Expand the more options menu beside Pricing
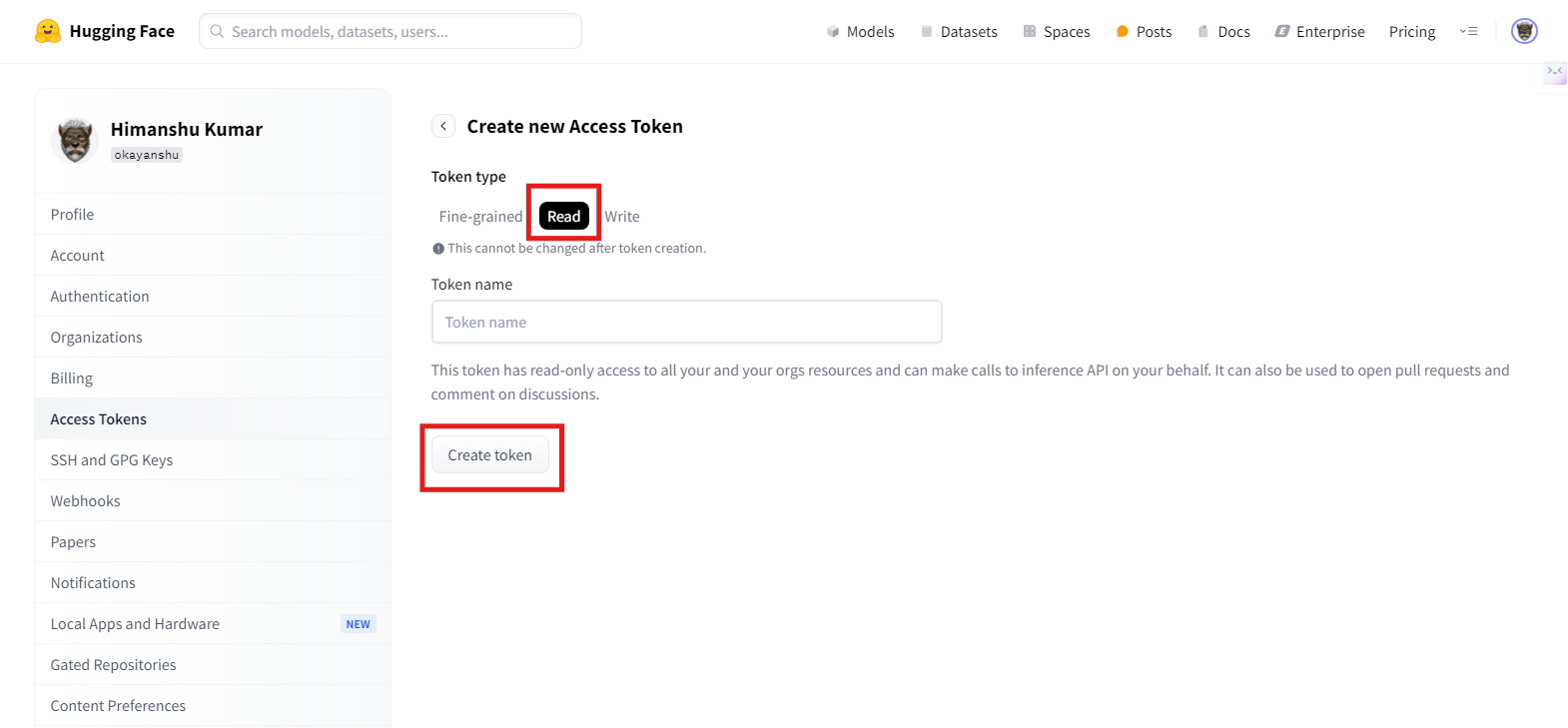 point(1468,32)
